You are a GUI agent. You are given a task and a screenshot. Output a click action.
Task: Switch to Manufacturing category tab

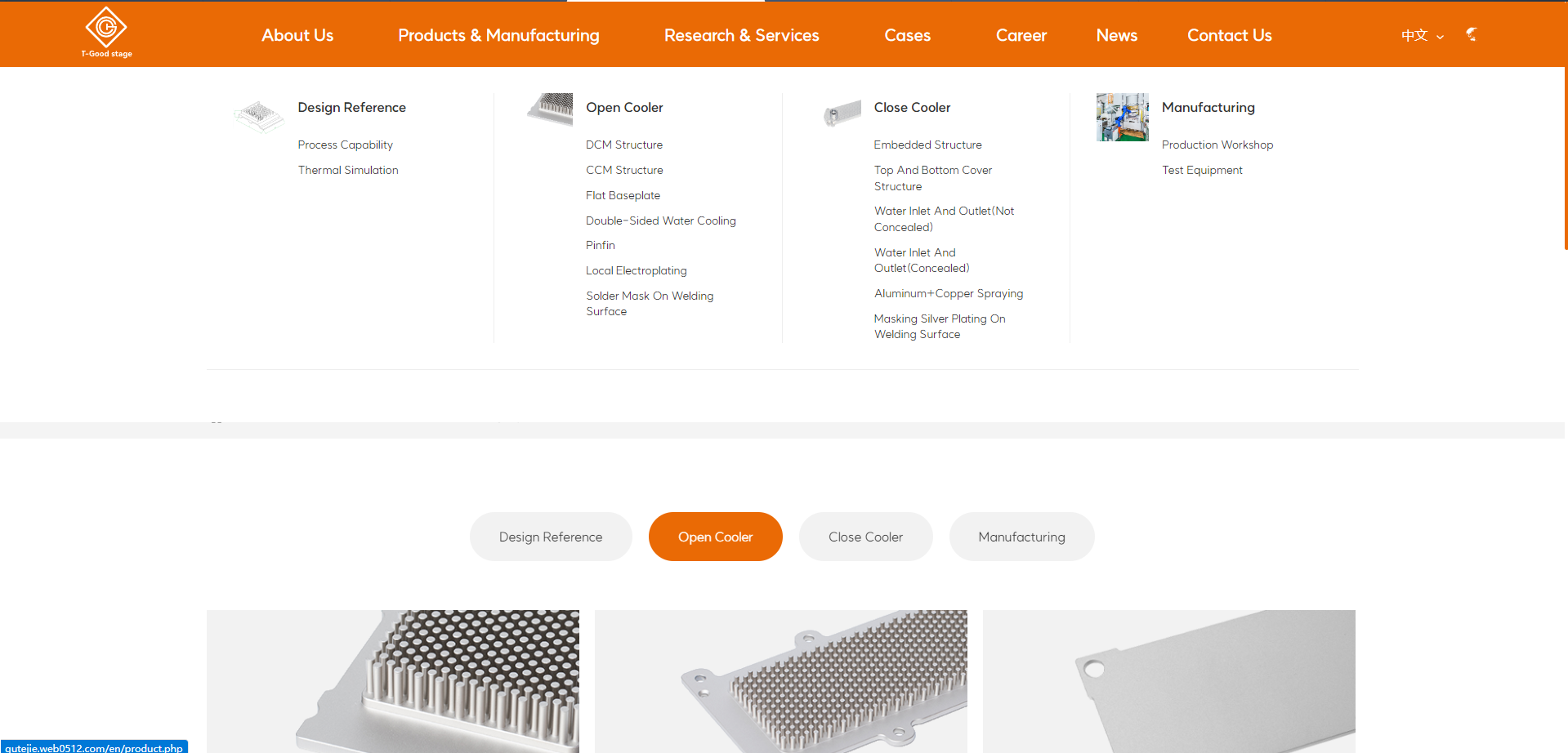1021,537
